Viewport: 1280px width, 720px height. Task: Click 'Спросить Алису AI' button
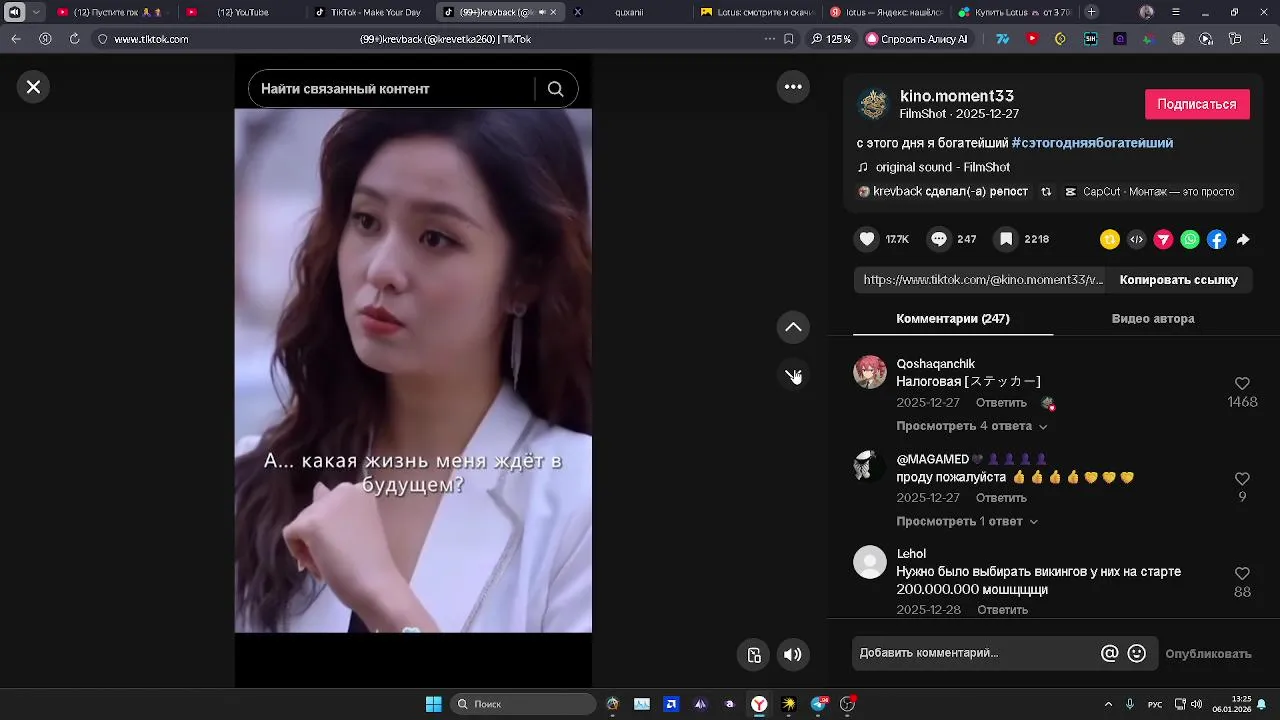click(917, 39)
